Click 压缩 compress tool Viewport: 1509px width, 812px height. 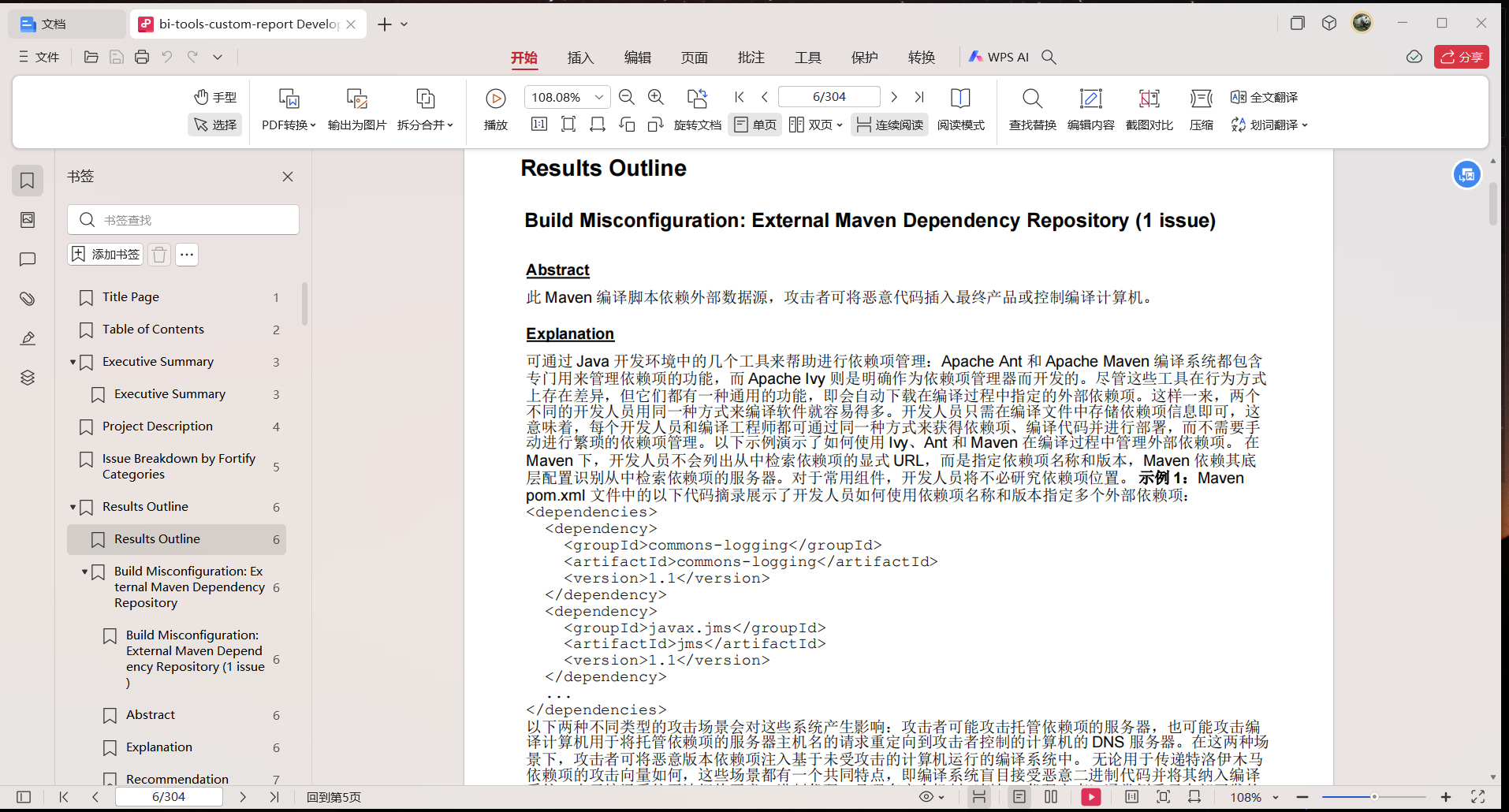click(1202, 110)
